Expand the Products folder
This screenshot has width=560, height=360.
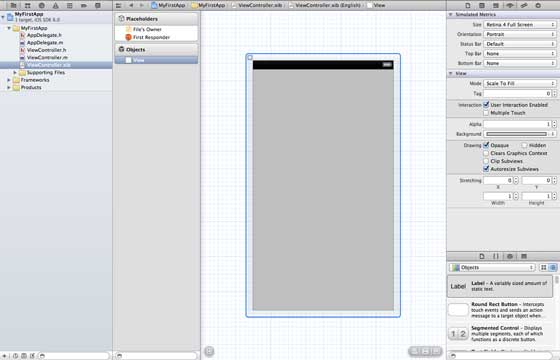9,88
